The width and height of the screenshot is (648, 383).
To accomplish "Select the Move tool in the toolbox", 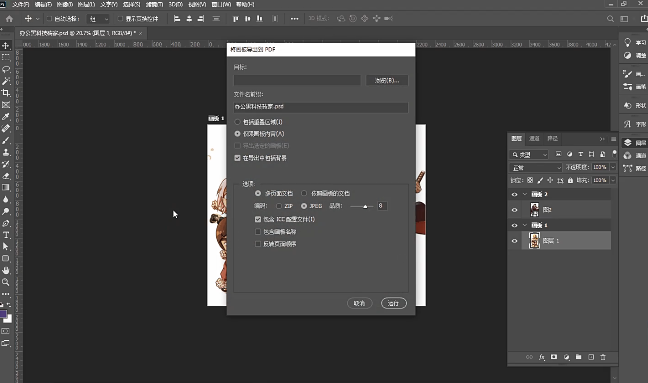I will 6,45.
